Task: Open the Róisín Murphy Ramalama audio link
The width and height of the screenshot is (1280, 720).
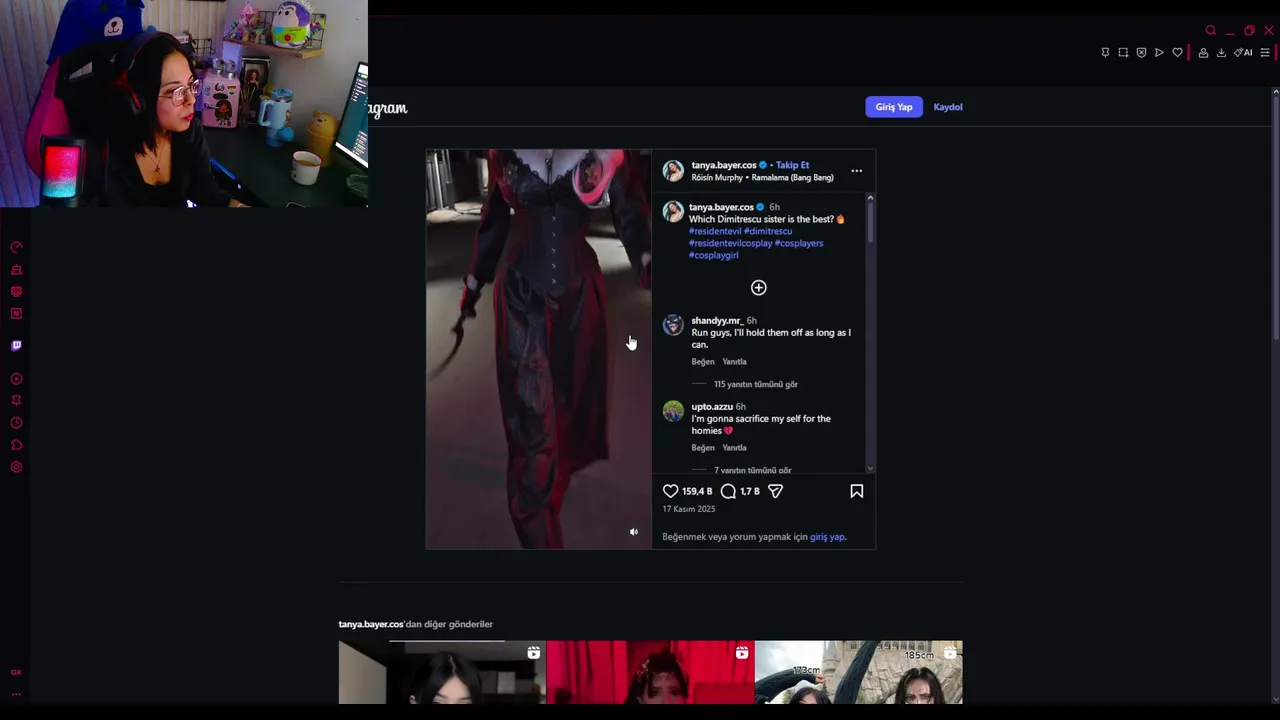Action: tap(762, 178)
